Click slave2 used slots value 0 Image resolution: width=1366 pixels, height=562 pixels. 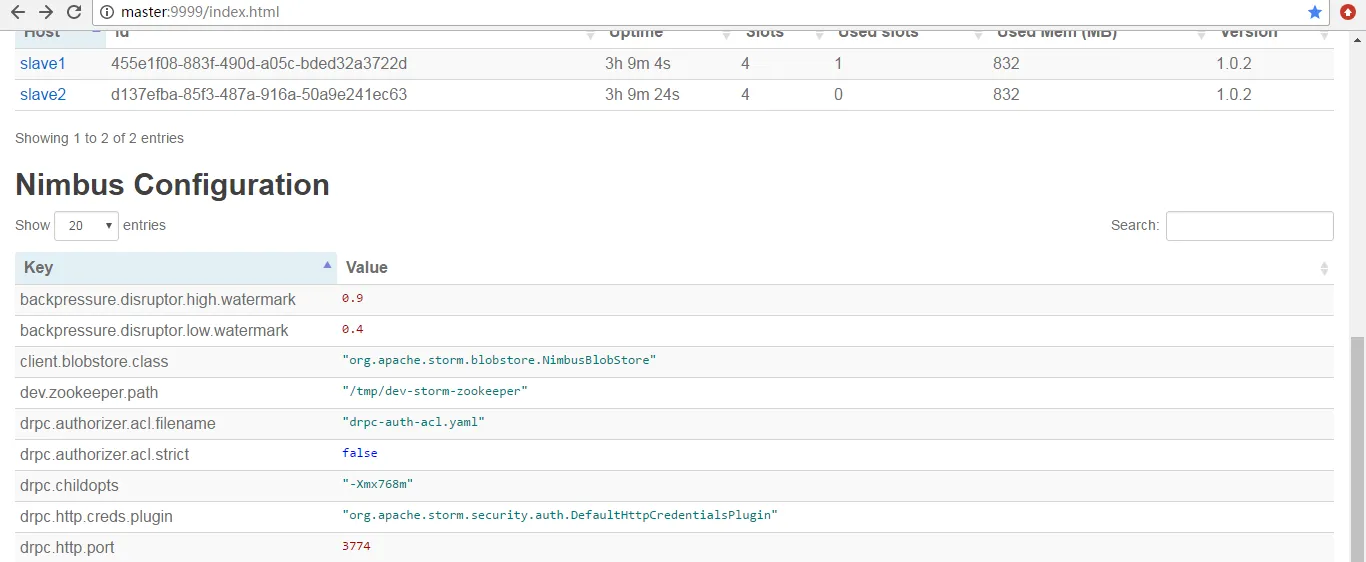click(838, 95)
